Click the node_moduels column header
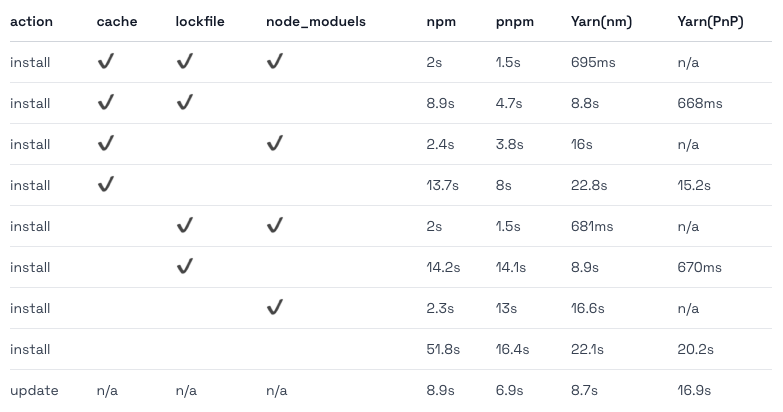 click(316, 21)
